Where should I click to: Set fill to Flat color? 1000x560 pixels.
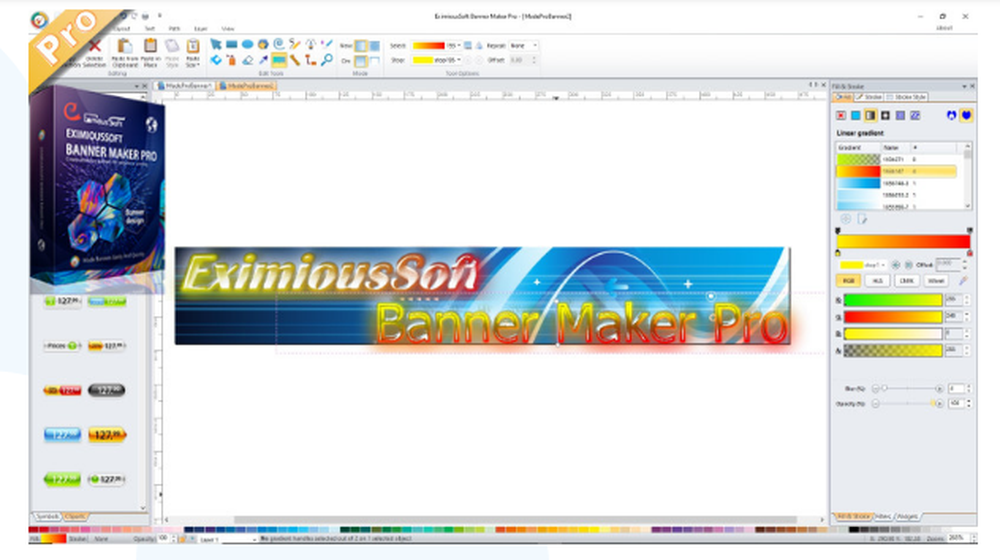click(855, 115)
